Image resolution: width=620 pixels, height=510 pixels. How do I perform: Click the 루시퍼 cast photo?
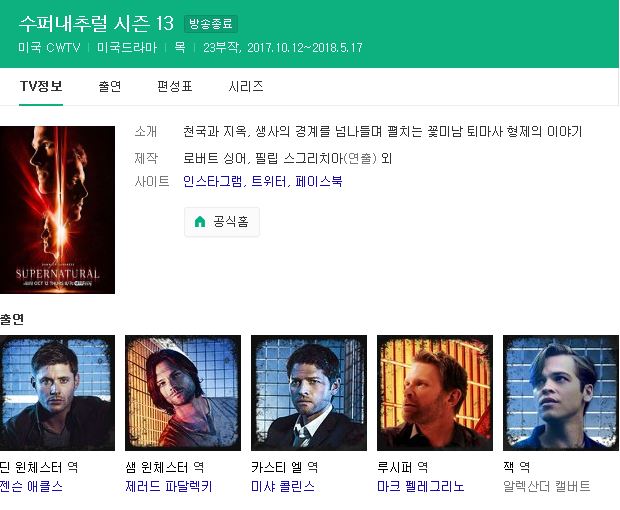(x=435, y=393)
